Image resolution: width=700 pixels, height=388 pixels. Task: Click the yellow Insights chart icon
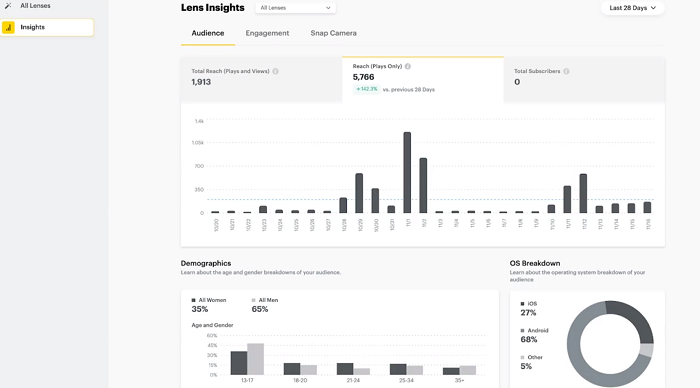point(8,27)
